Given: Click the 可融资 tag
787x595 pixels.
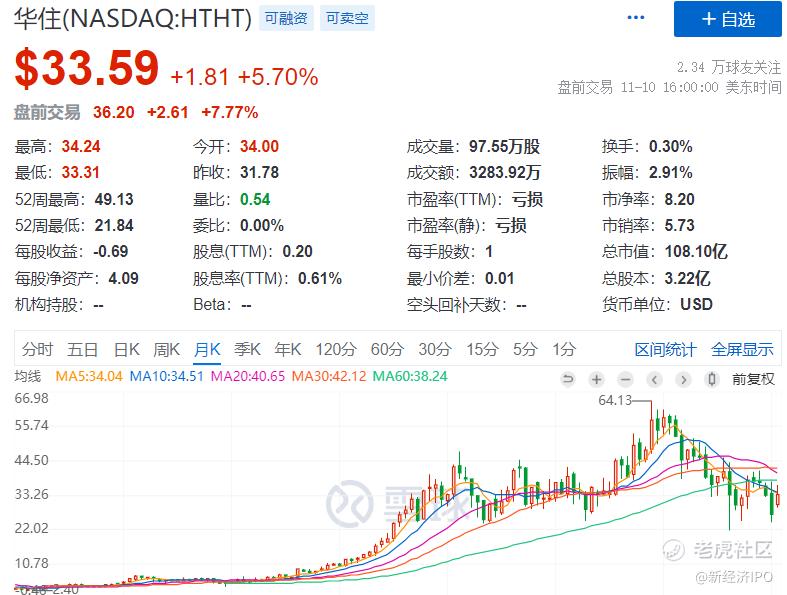Looking at the screenshot, I should 286,19.
